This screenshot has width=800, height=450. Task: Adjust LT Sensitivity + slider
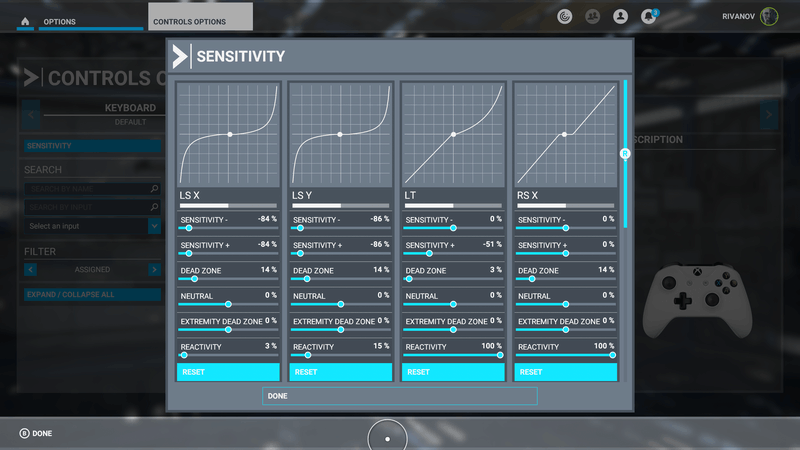[x=453, y=254]
